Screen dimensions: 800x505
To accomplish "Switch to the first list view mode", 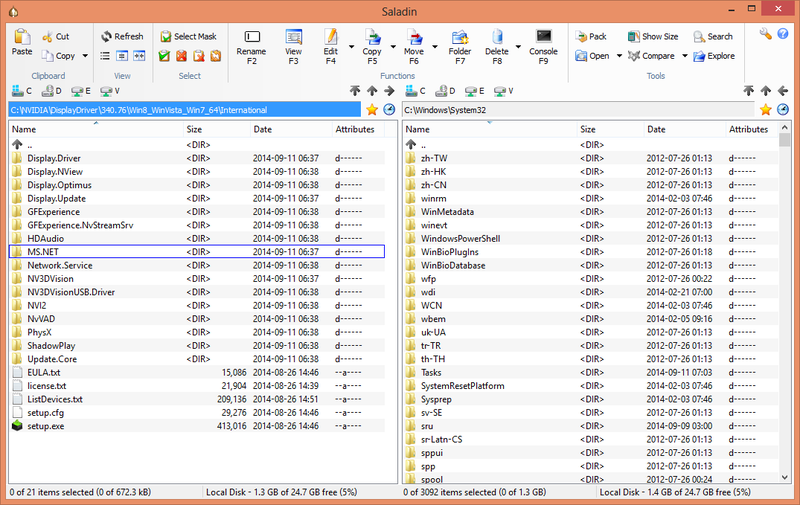I will 105,56.
